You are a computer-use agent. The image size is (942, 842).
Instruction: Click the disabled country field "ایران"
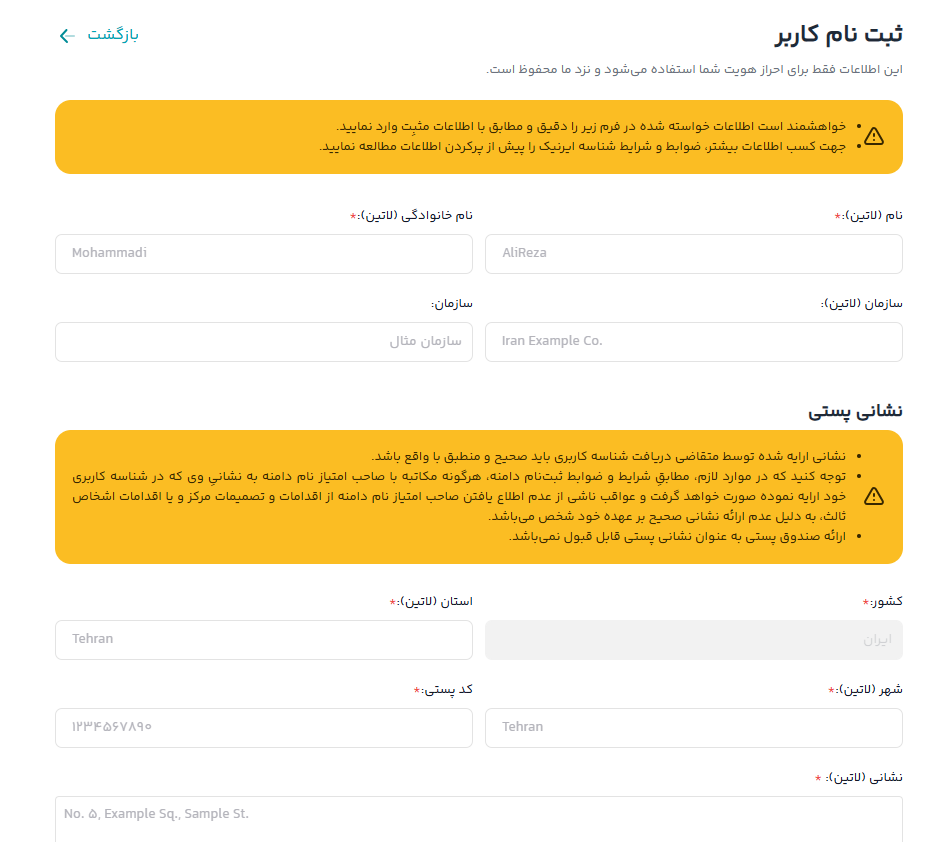[x=693, y=640]
